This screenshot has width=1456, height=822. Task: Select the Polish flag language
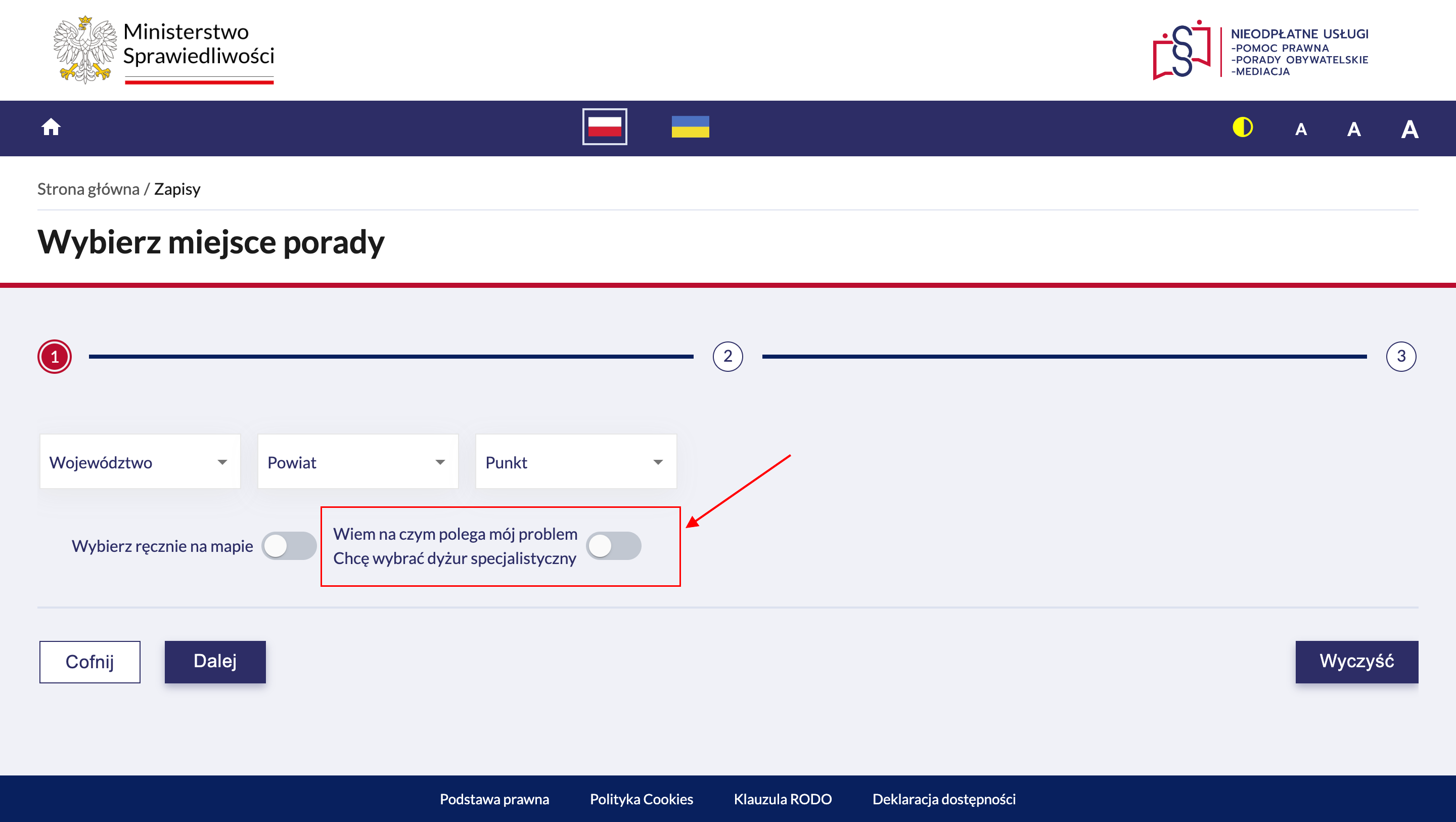coord(604,127)
